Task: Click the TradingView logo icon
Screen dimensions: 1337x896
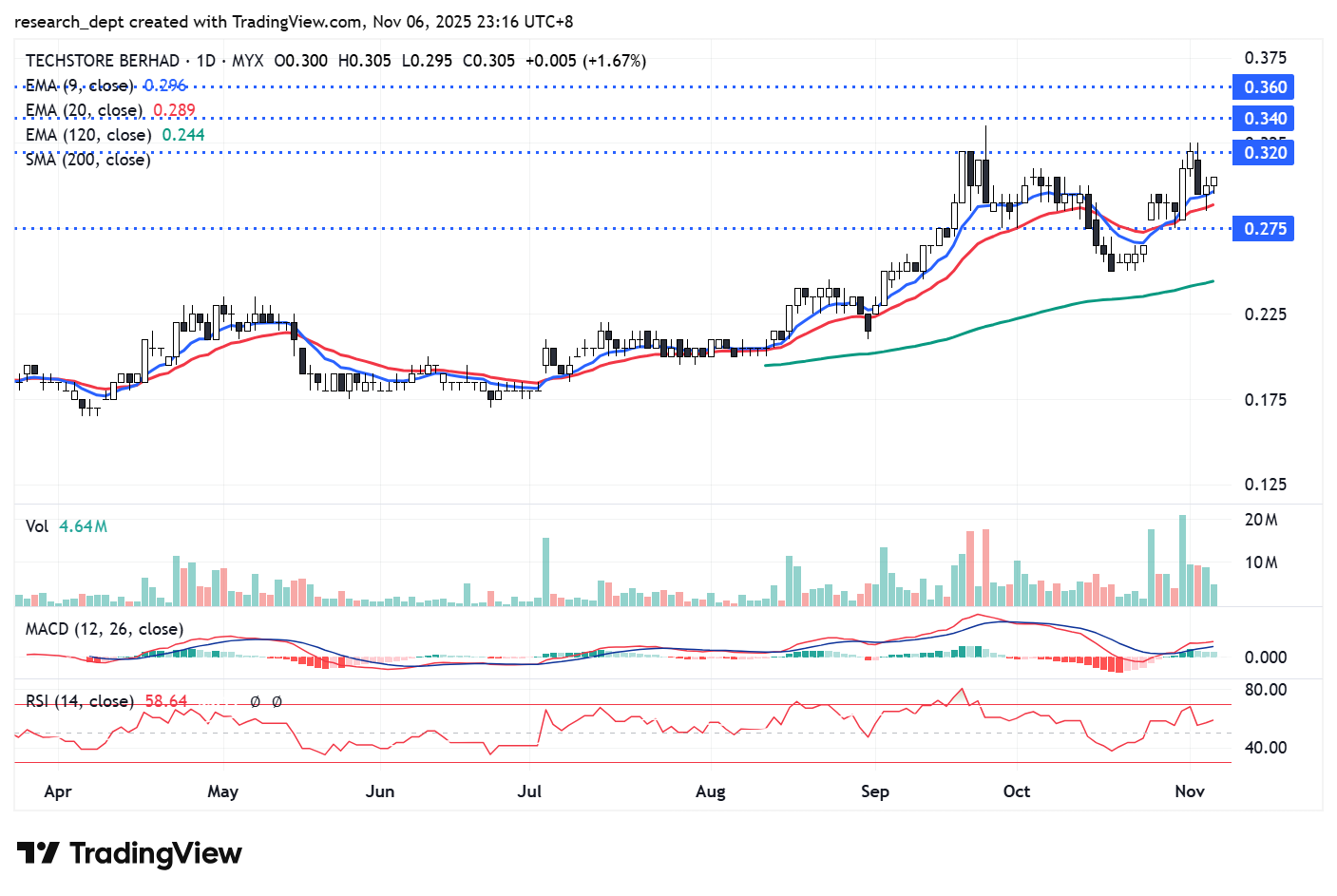Action: click(x=38, y=853)
